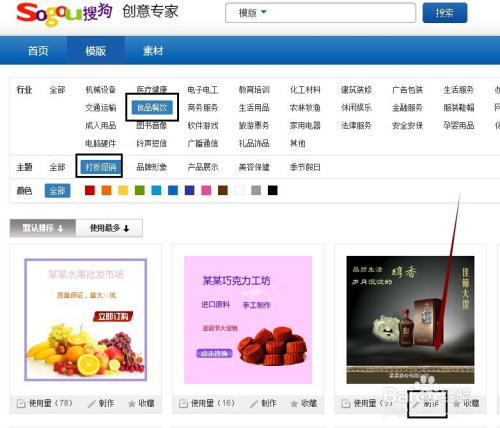Select 全部 in the 行业 row
Screen dimensions: 500x428
(x=57, y=90)
